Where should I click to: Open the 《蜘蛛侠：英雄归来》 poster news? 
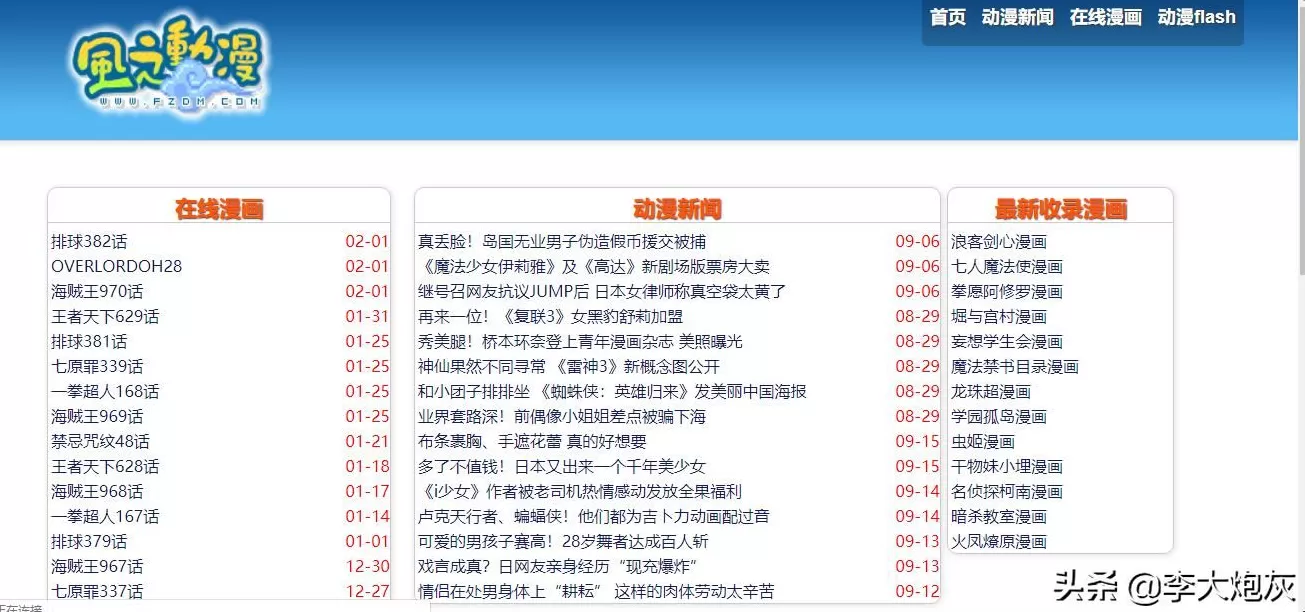pyautogui.click(x=611, y=392)
